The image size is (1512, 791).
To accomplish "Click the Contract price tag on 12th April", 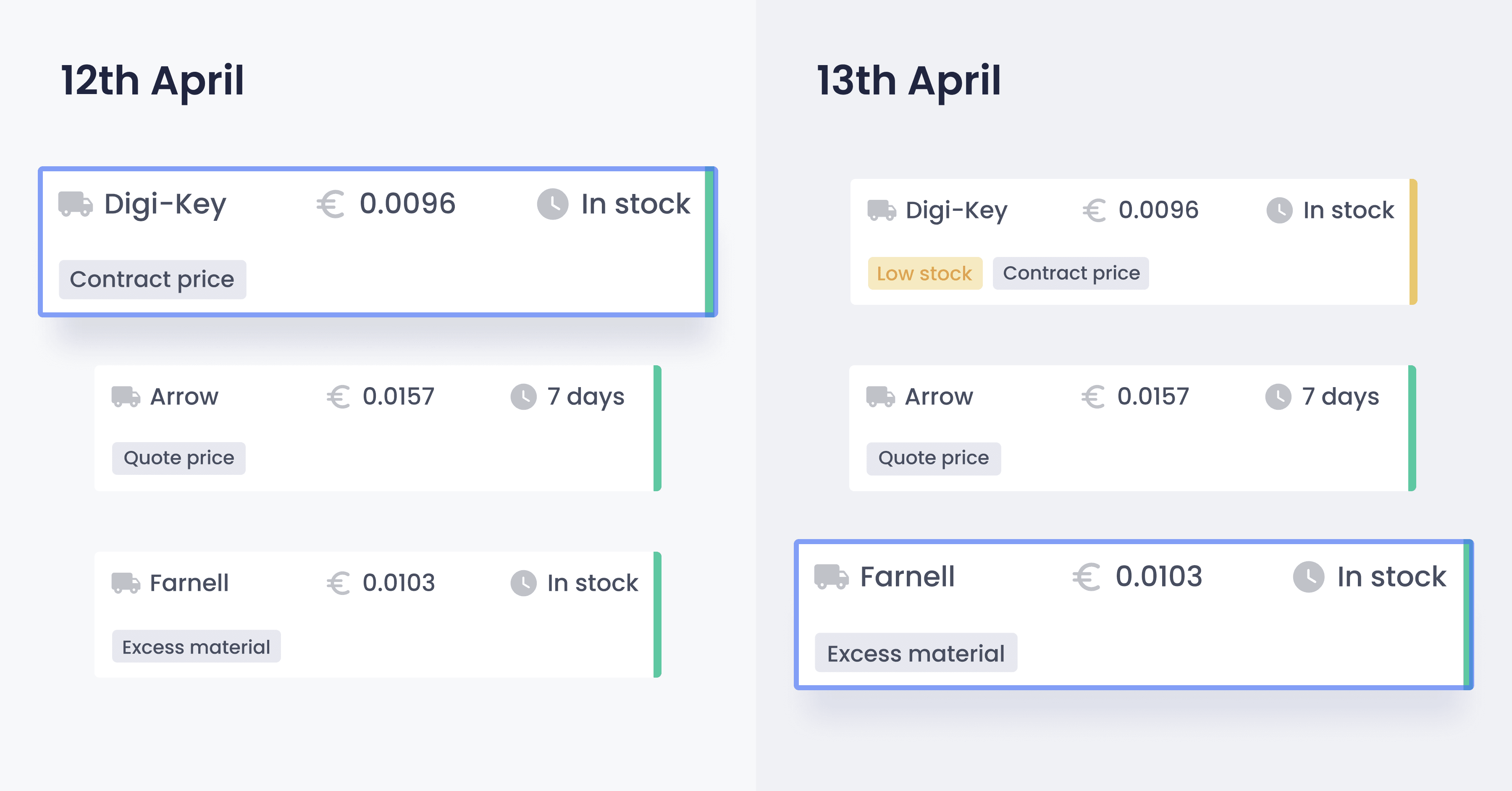I will pos(152,279).
